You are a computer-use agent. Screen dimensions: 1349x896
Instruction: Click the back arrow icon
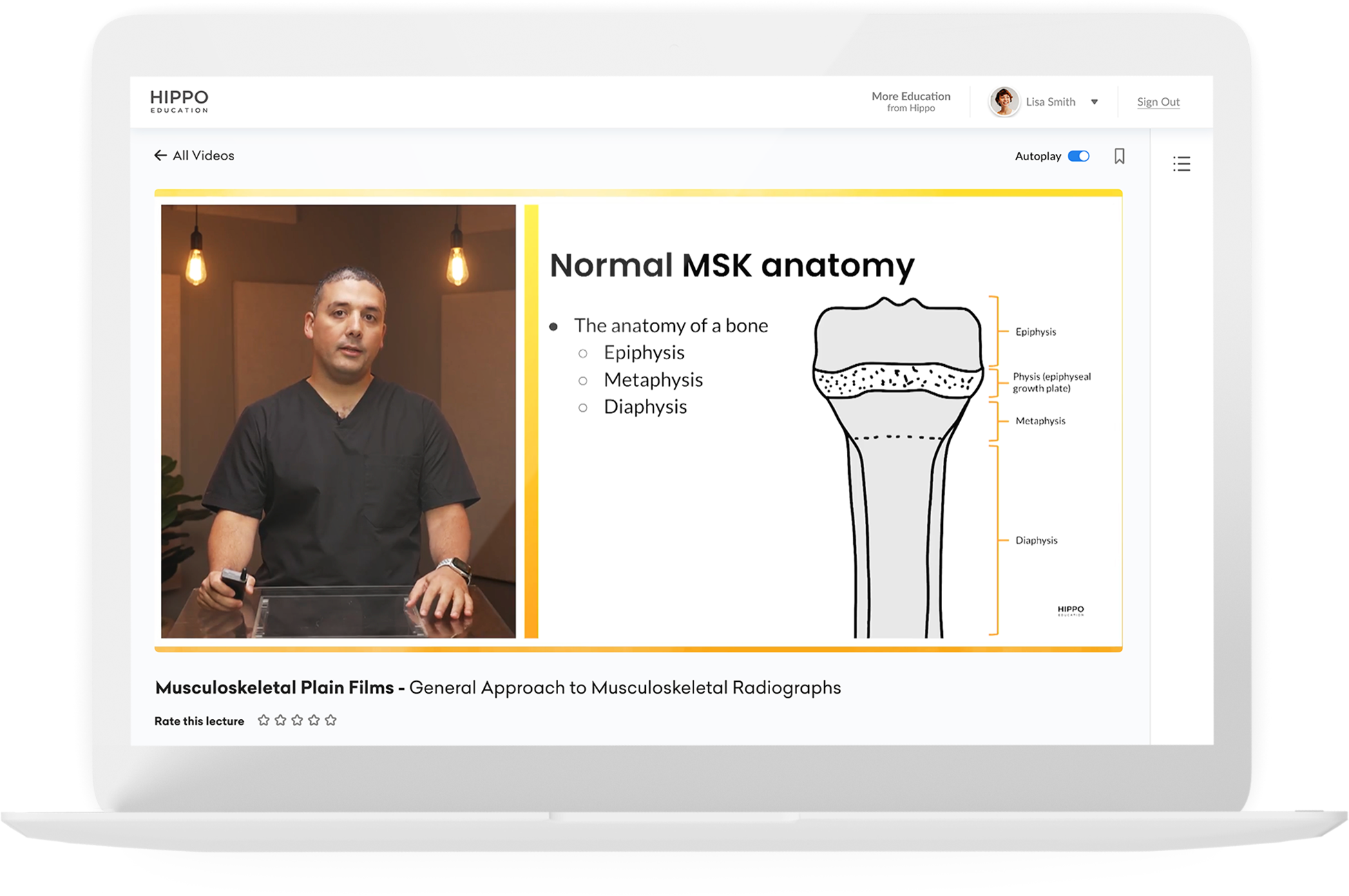click(x=160, y=155)
